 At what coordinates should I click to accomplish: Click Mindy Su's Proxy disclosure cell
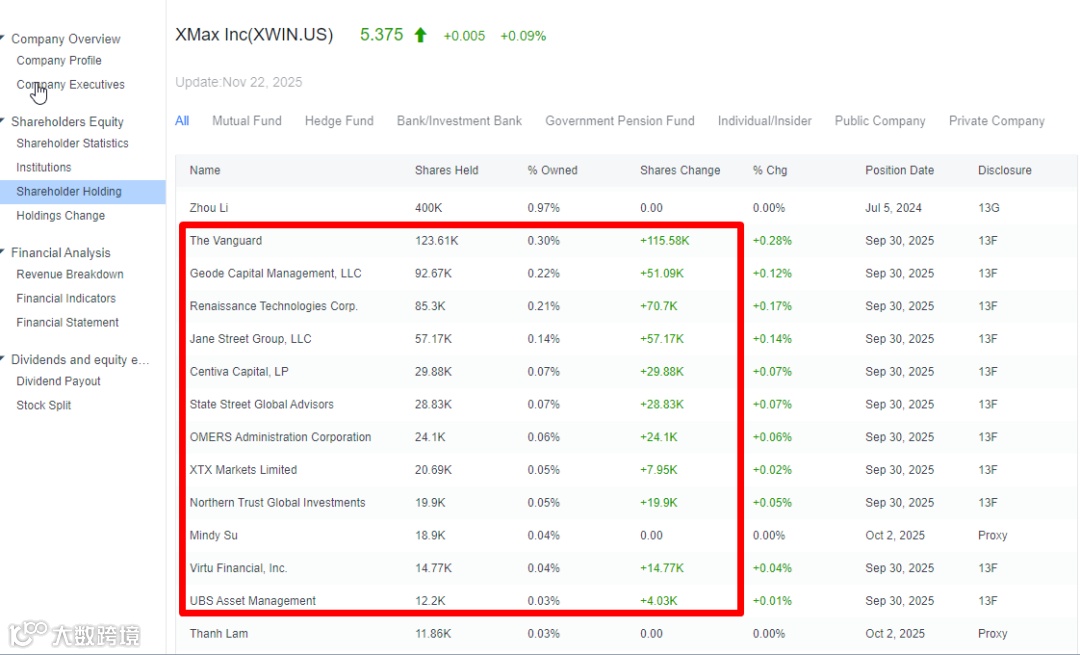(993, 535)
